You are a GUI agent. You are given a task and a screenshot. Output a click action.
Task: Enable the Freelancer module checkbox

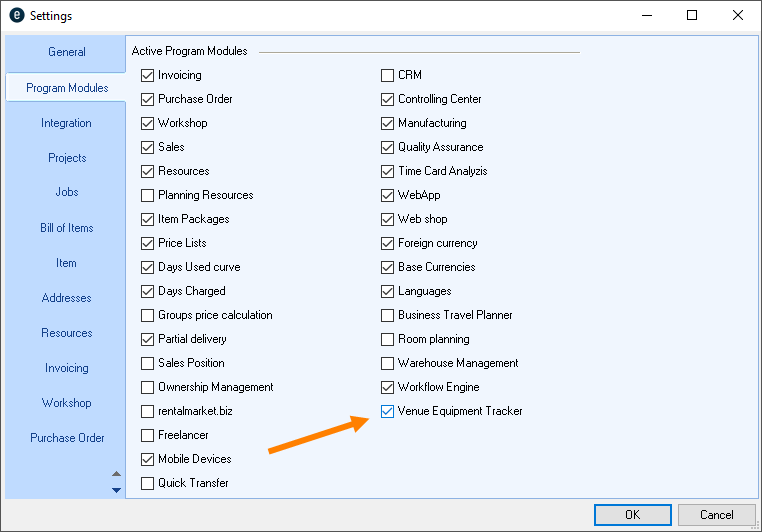(x=148, y=435)
